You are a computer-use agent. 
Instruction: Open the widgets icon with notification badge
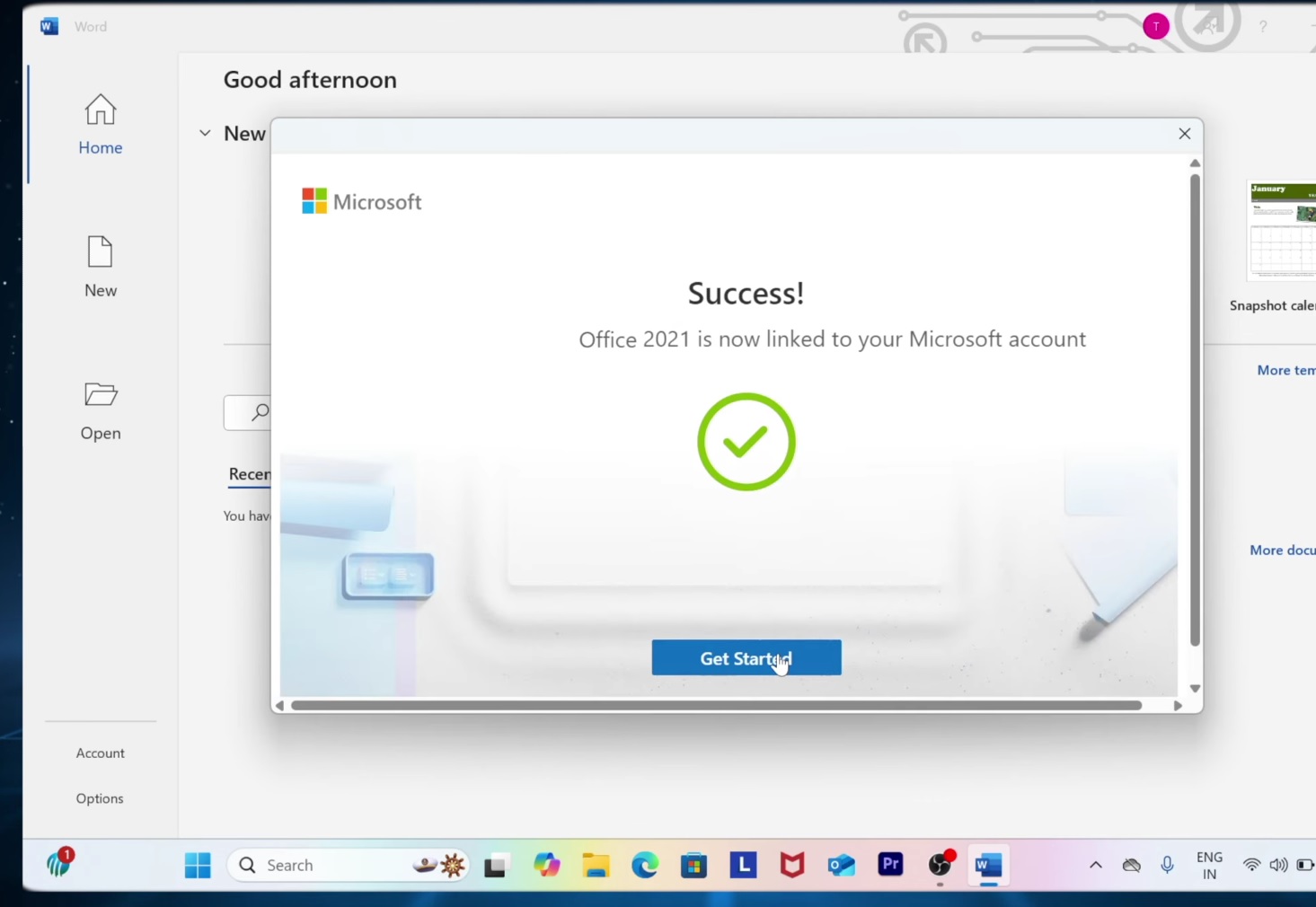(59, 863)
